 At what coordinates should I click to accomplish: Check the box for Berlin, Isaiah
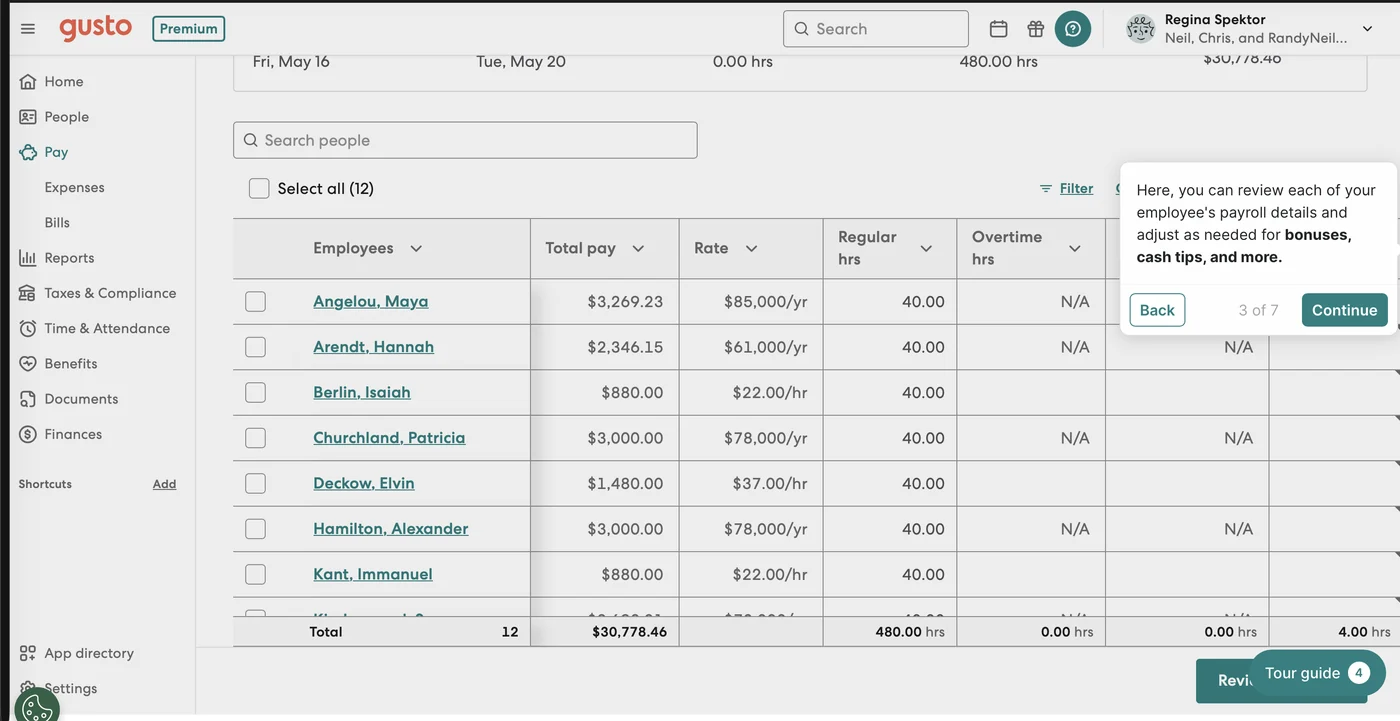point(256,392)
